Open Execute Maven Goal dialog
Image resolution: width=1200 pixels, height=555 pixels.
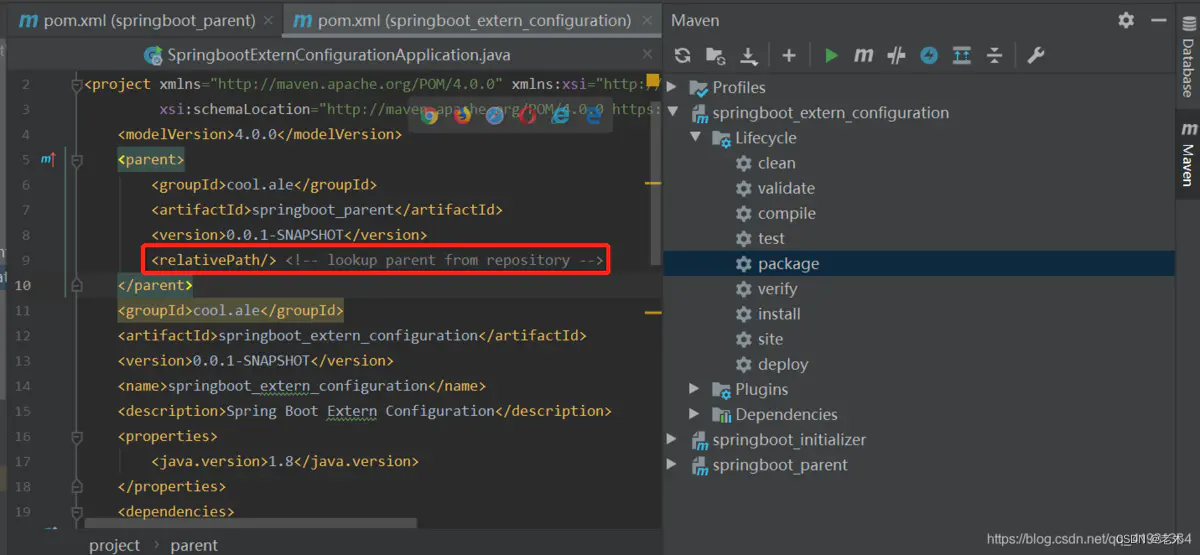pyautogui.click(x=864, y=56)
